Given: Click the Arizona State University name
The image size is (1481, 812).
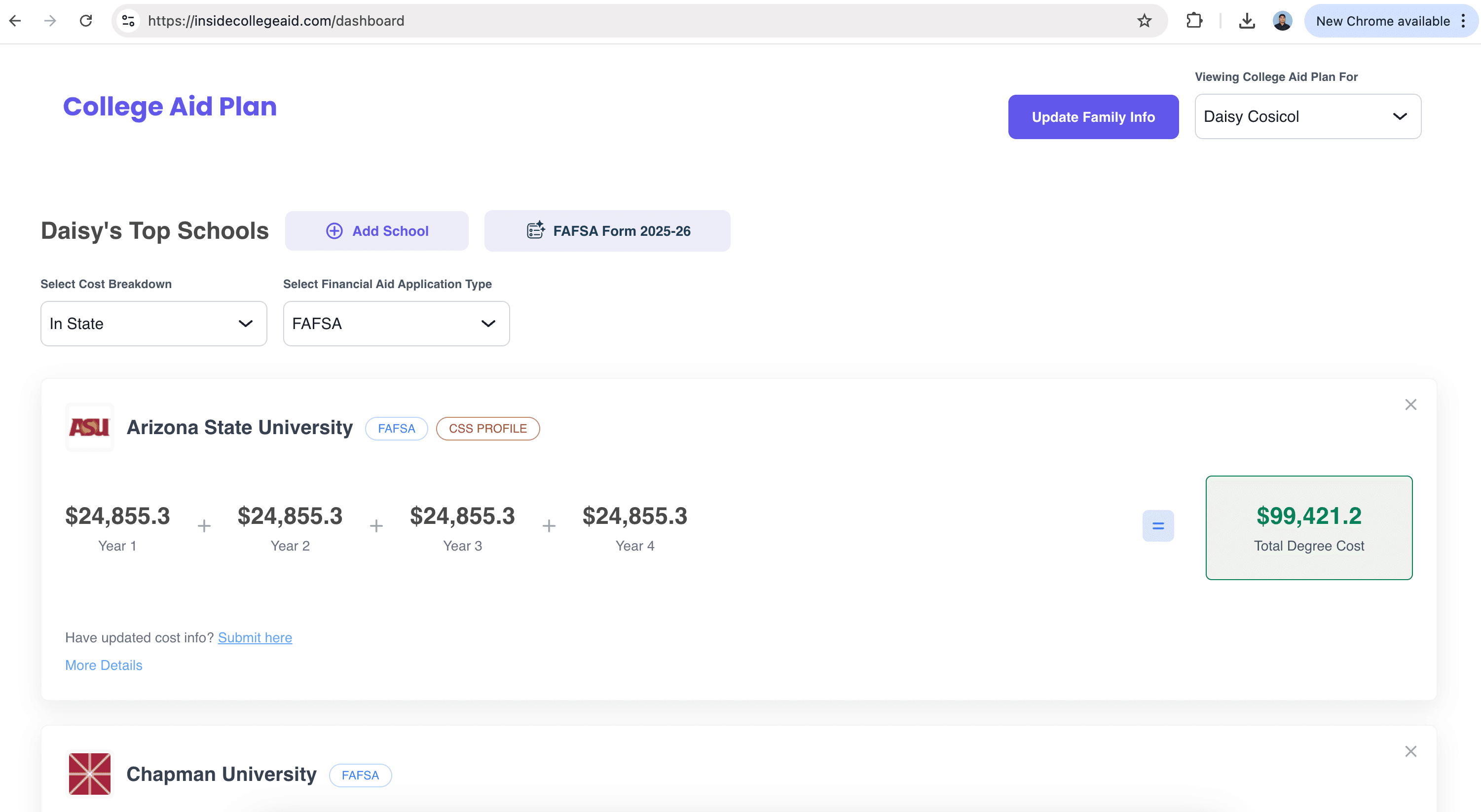Looking at the screenshot, I should coord(240,427).
